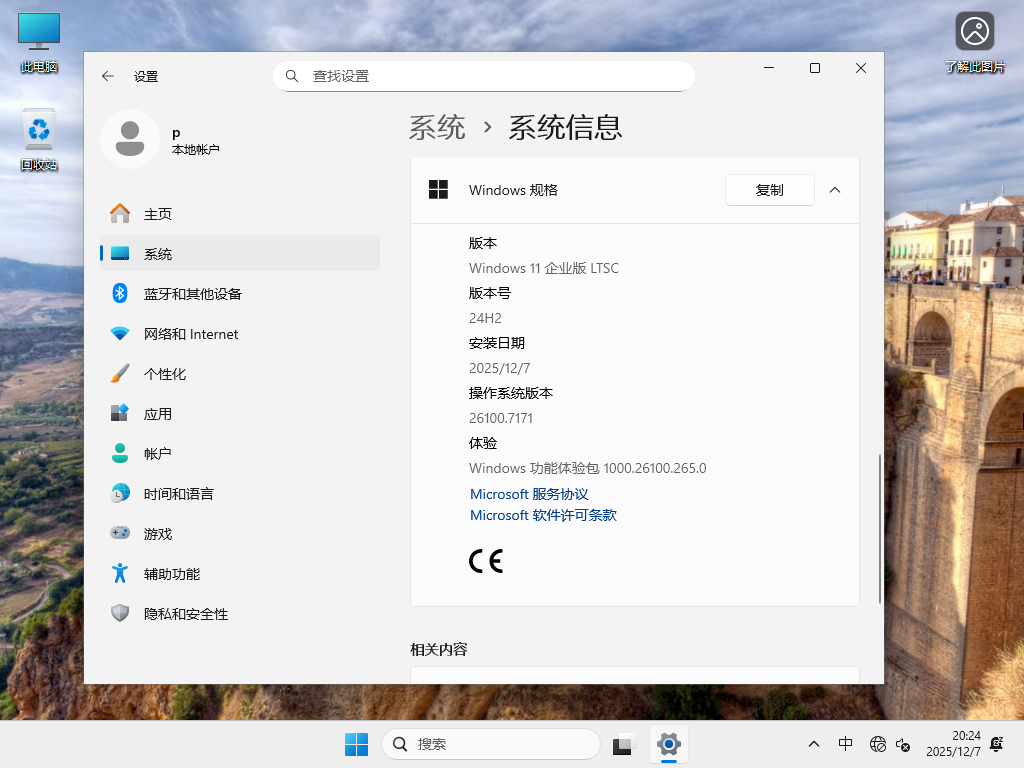This screenshot has height=768, width=1024.
Task: Open the Microsoft 服务协议 link
Action: pos(528,494)
